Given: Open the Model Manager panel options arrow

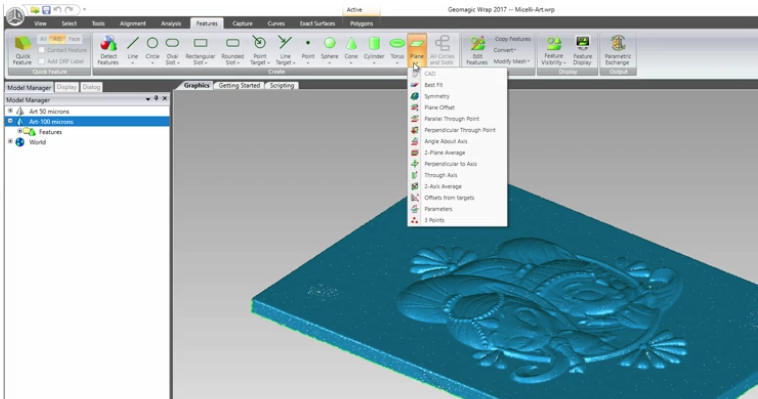Looking at the screenshot, I should pyautogui.click(x=148, y=99).
